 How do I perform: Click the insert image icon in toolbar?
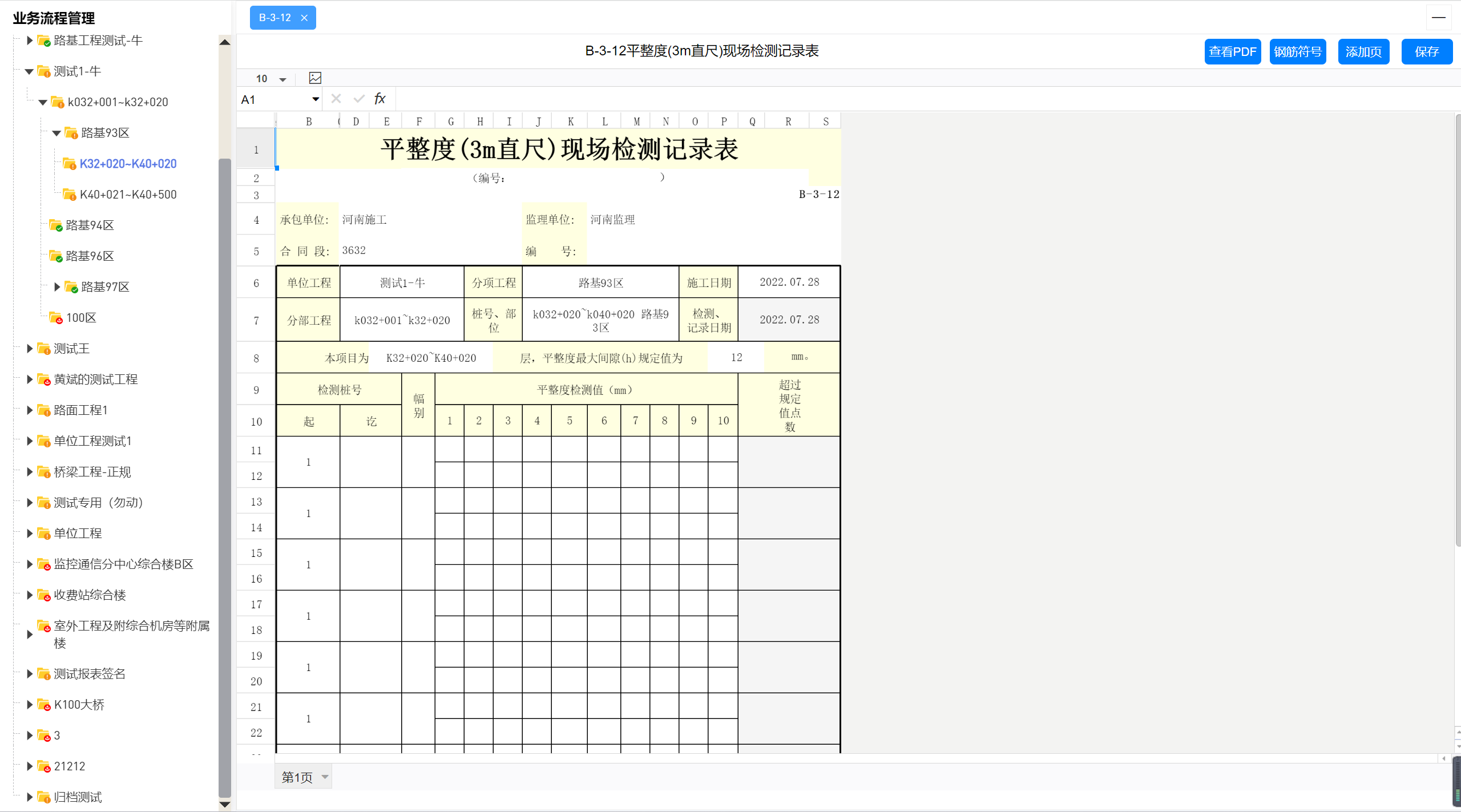click(x=315, y=78)
